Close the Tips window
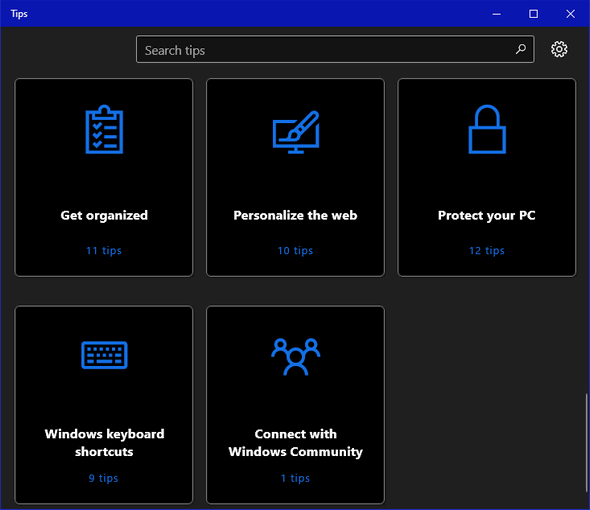This screenshot has width=590, height=510. point(570,14)
